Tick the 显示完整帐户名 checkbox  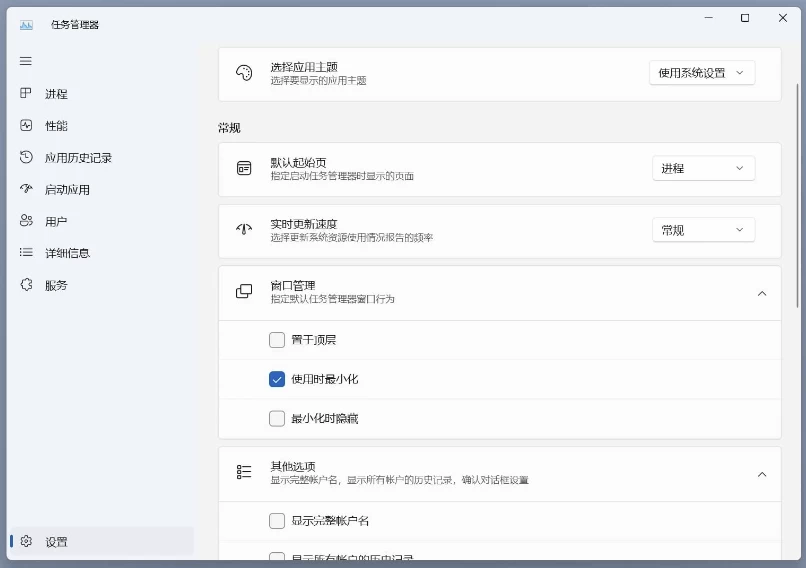277,521
